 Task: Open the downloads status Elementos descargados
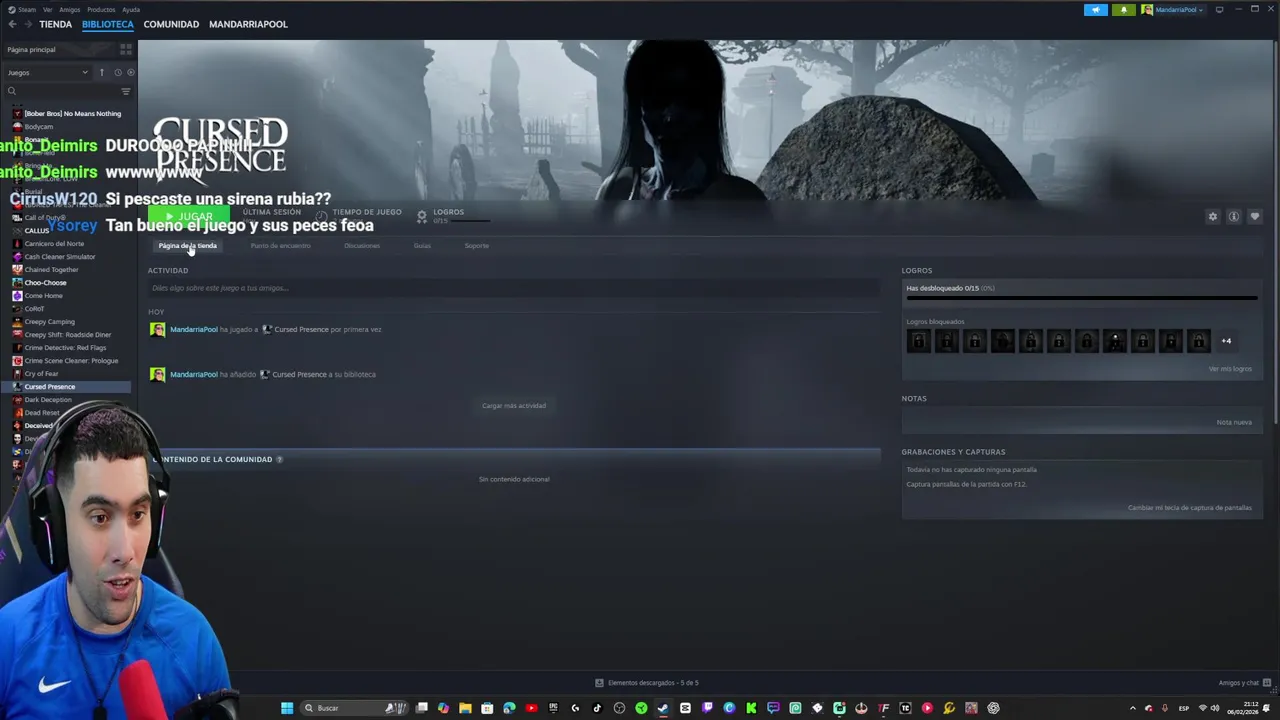click(647, 683)
